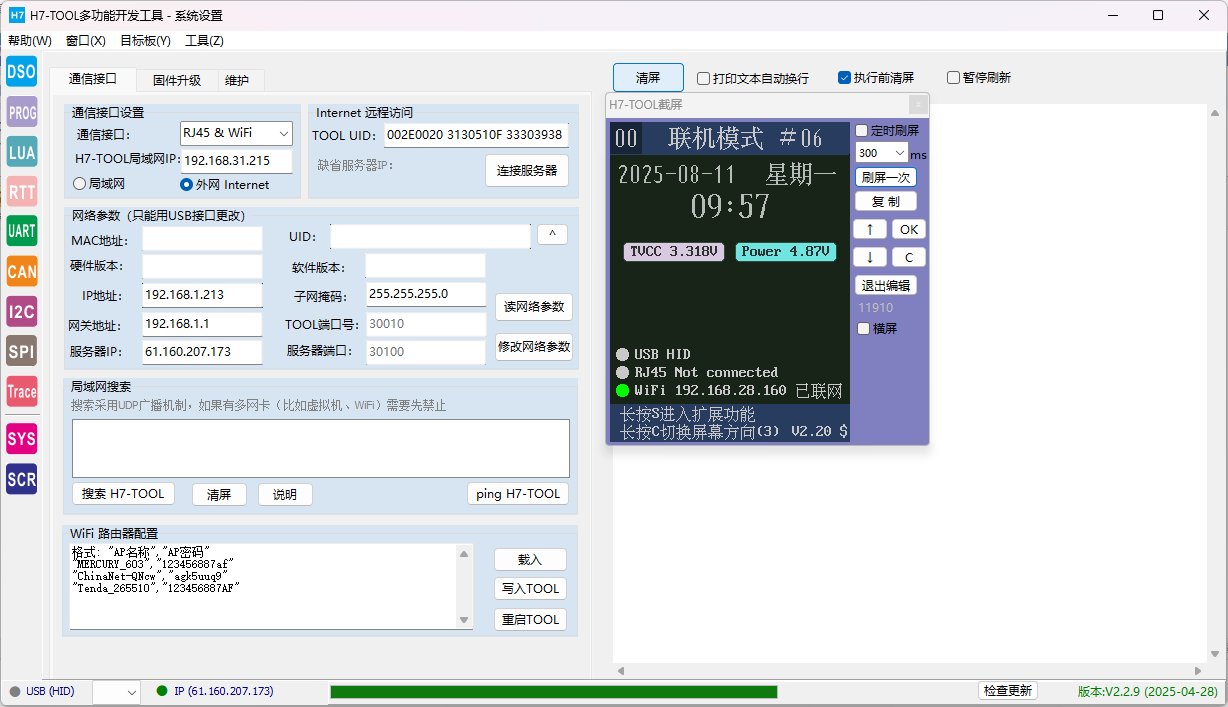Image resolution: width=1228 pixels, height=707 pixels.
Task: Click the 读网络参数 button
Action: tap(534, 306)
